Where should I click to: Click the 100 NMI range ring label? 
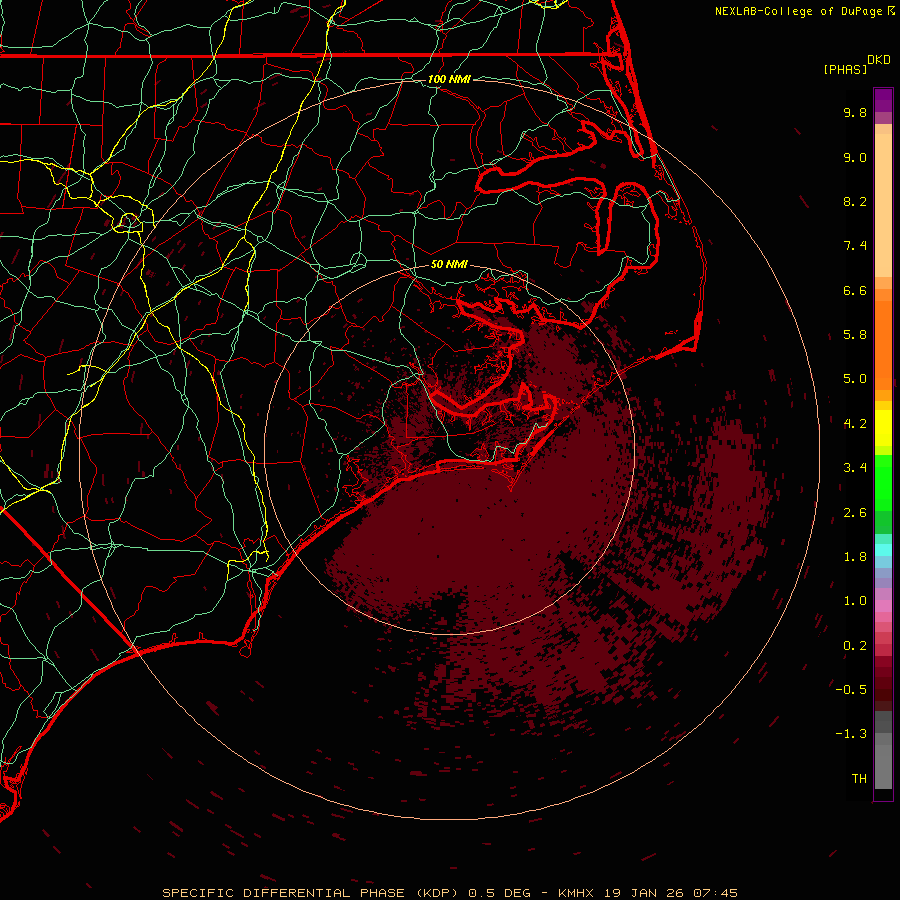tap(449, 79)
